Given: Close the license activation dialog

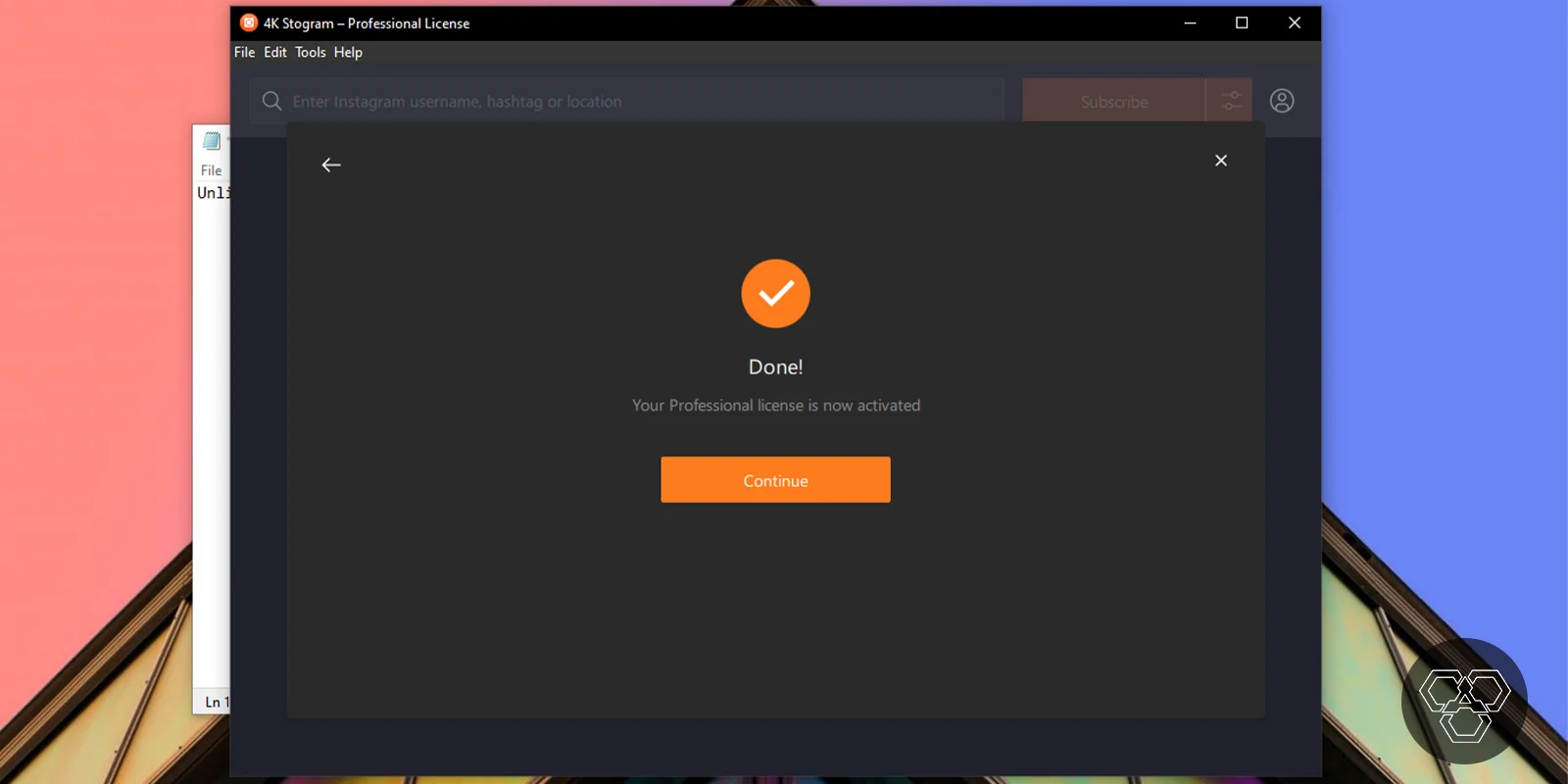Looking at the screenshot, I should pos(1221,161).
